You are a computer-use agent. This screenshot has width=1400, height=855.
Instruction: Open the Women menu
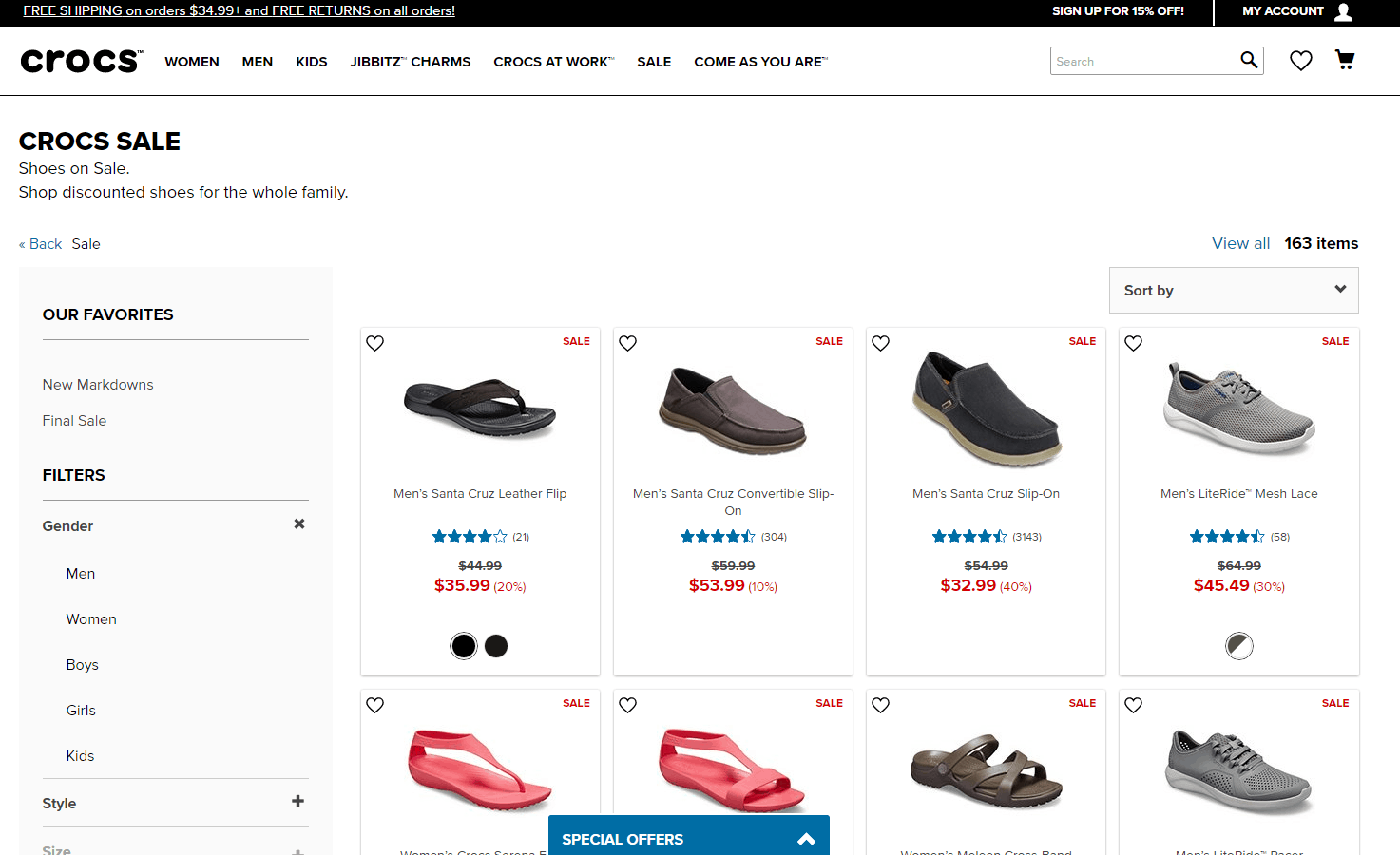[x=192, y=62]
